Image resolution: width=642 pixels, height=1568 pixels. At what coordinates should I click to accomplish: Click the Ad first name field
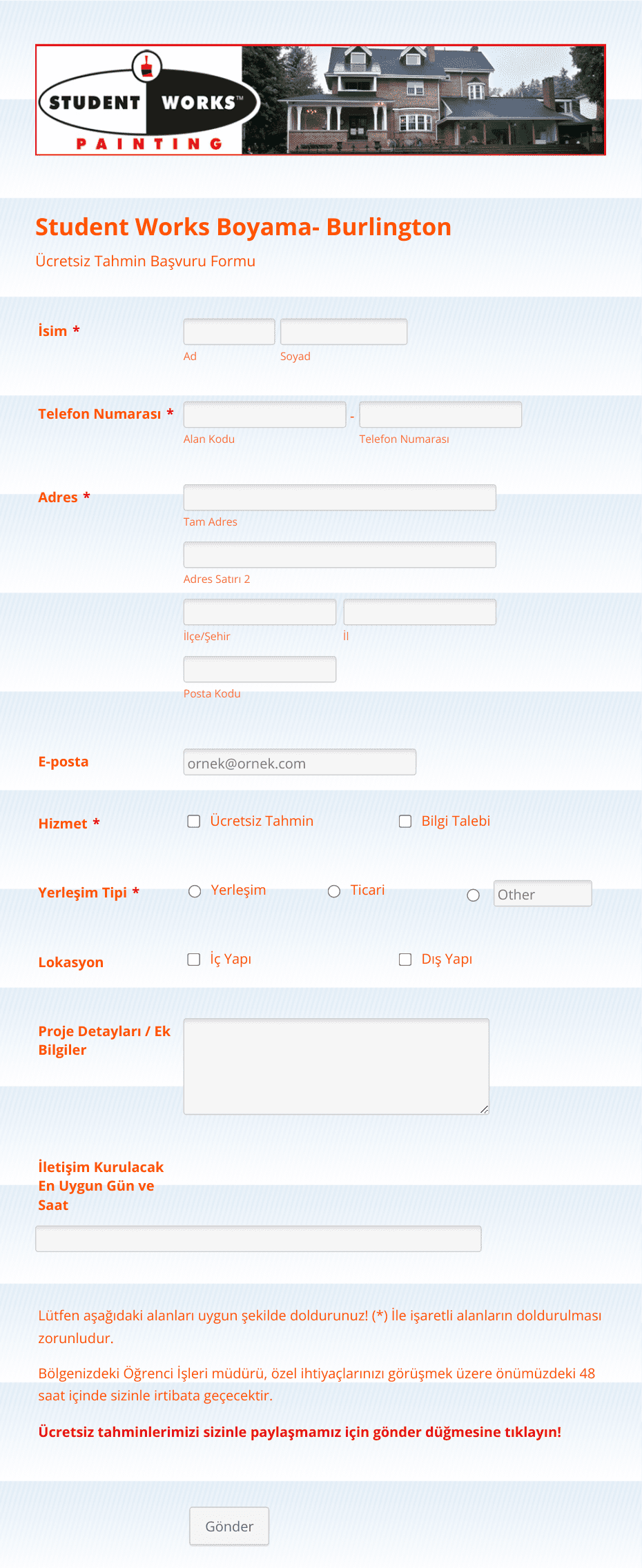(x=229, y=332)
